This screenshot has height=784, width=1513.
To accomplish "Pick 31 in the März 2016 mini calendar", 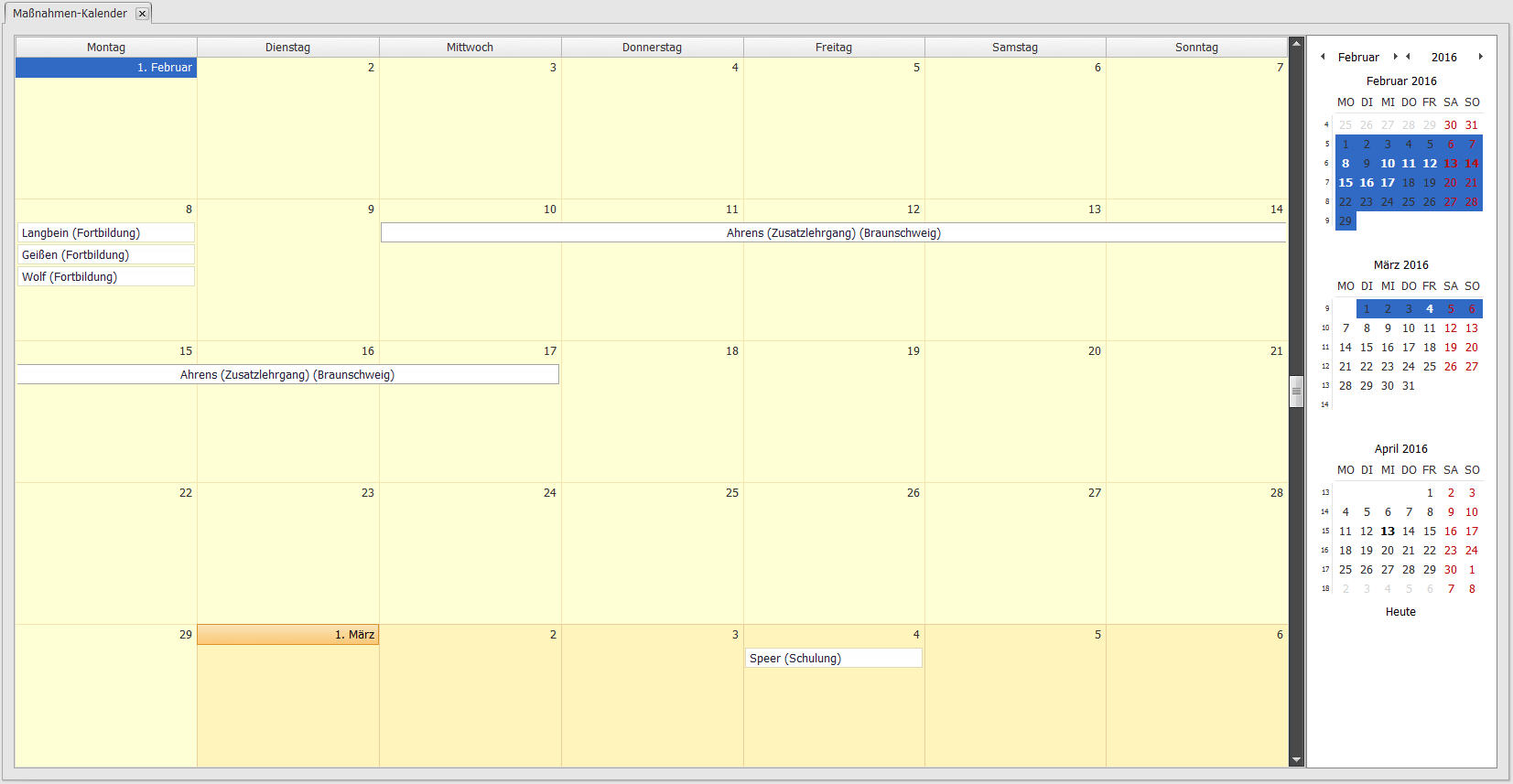I will click(x=1409, y=386).
